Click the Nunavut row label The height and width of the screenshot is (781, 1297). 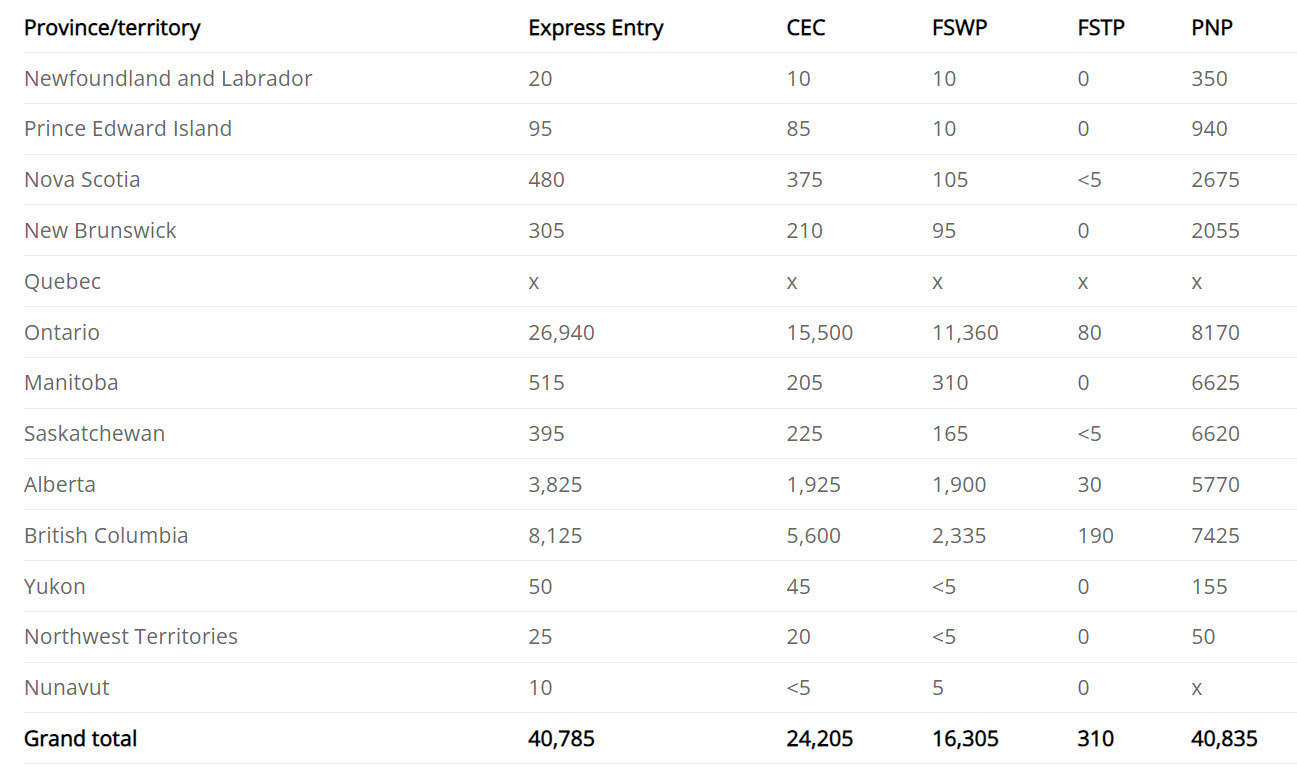(x=66, y=688)
